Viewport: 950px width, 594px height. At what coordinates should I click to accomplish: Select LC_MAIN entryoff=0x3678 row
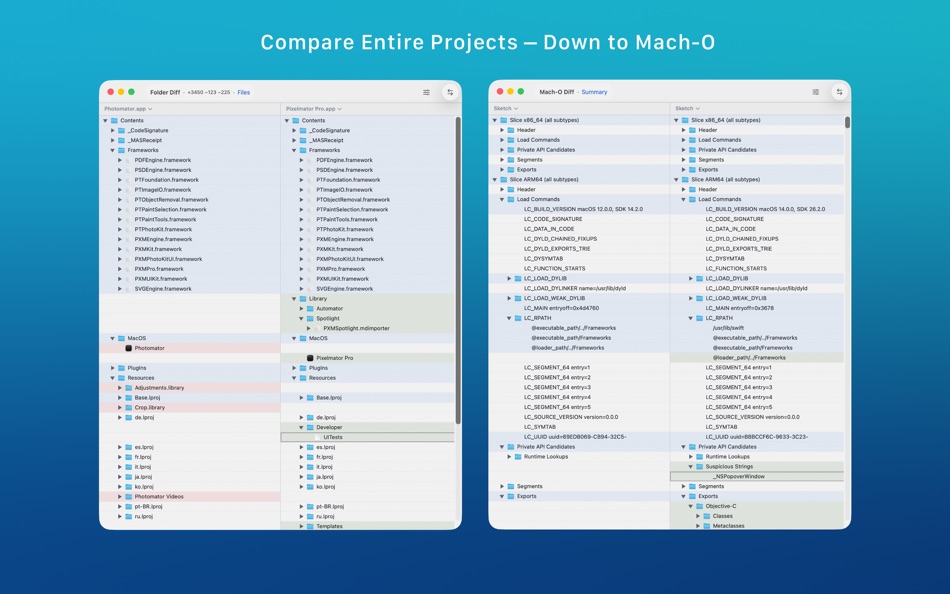(x=757, y=308)
